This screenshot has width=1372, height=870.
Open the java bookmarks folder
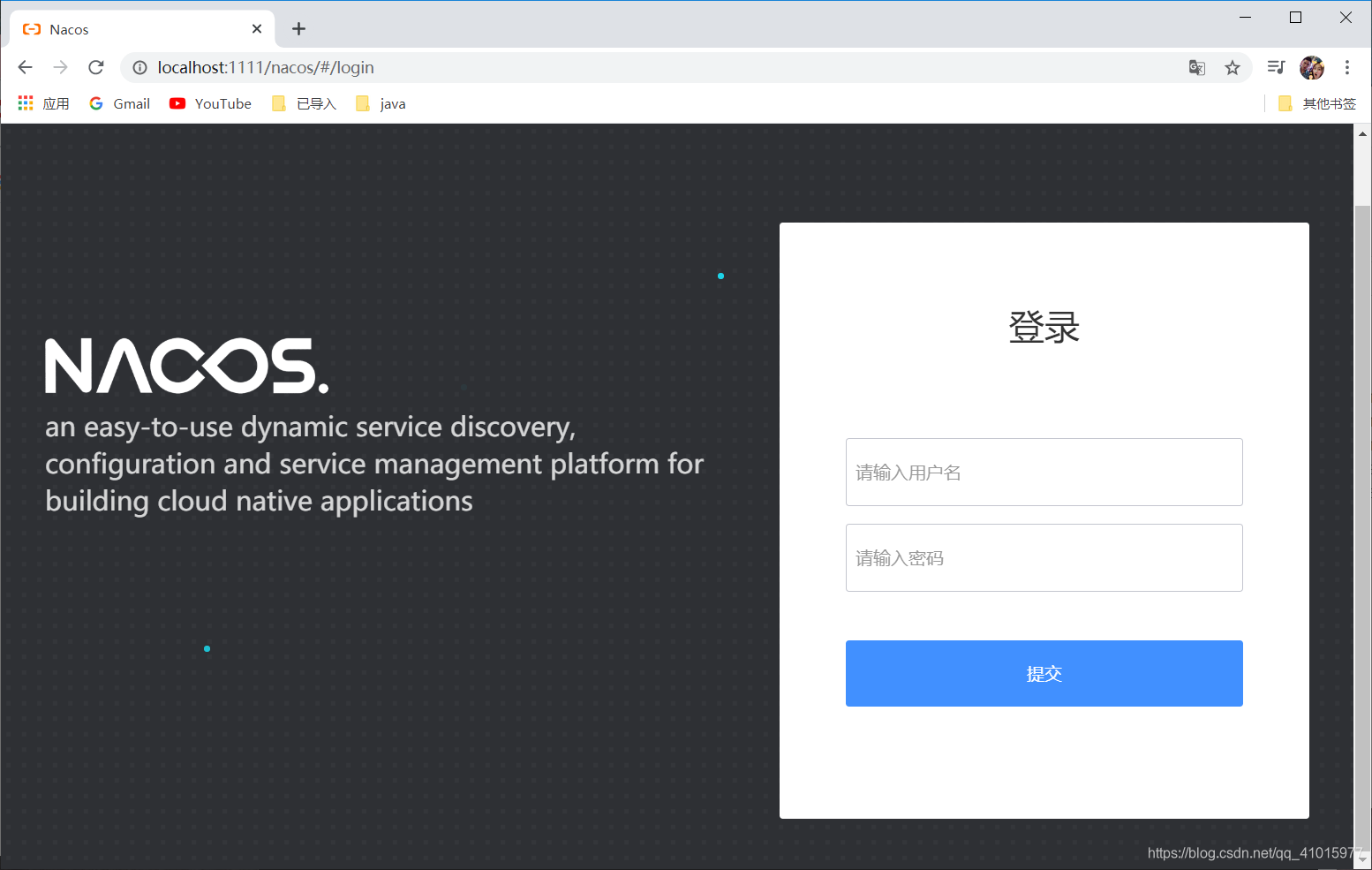tap(381, 103)
